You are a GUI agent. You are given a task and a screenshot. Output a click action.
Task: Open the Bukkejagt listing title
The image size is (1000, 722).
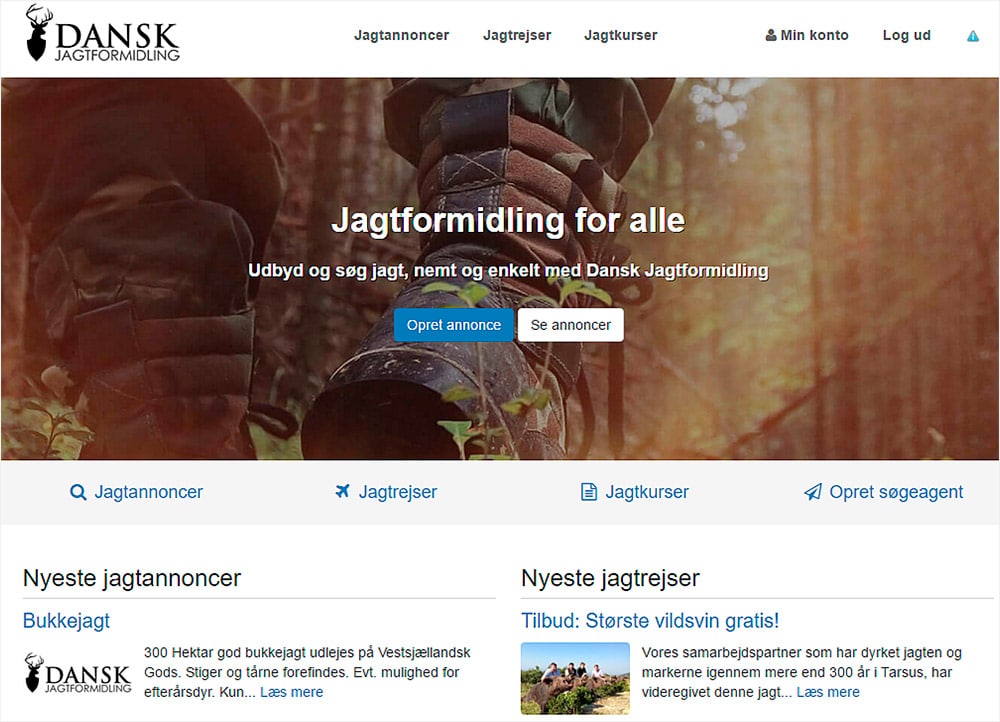tap(66, 621)
